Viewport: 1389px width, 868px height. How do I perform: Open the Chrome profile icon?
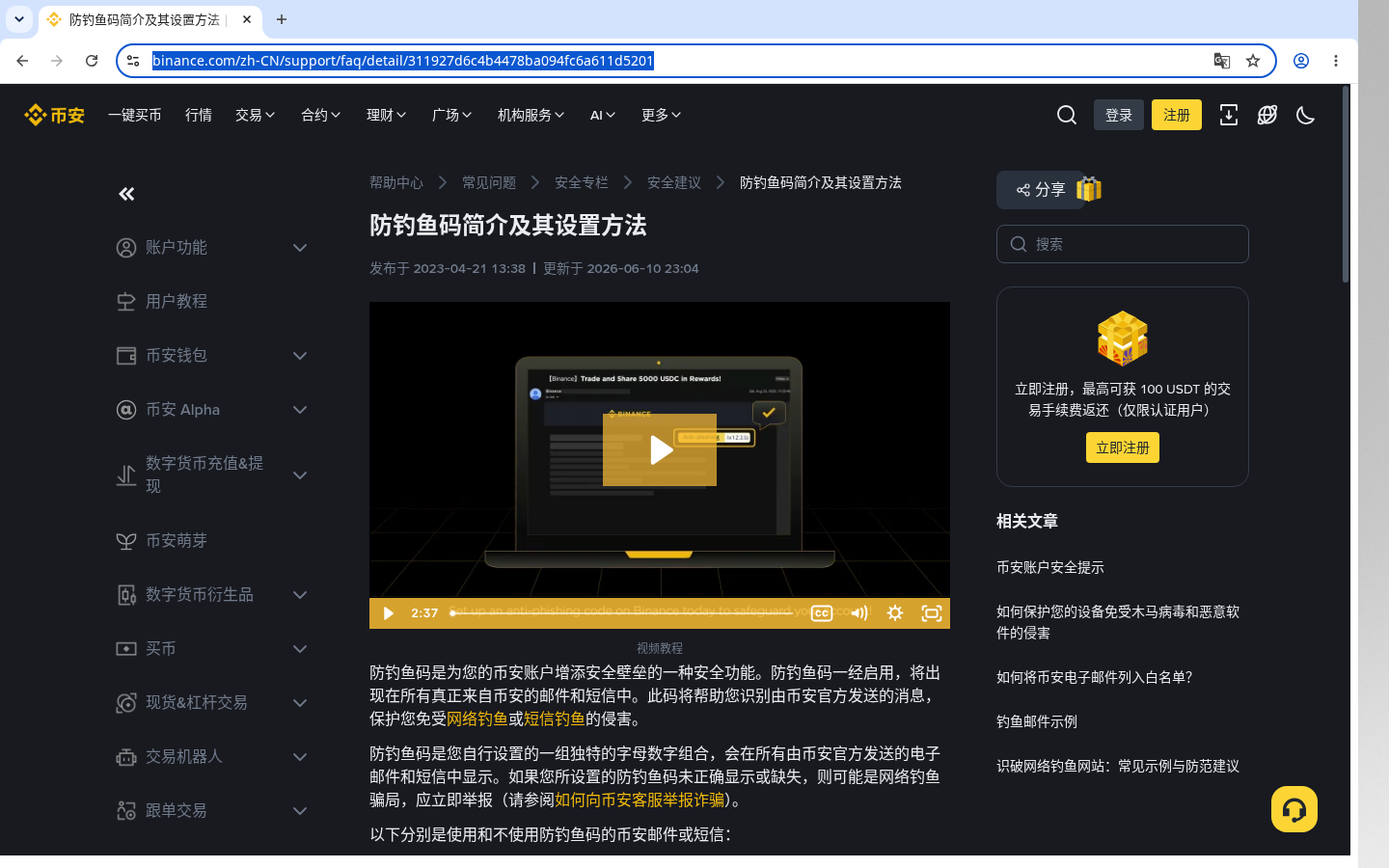tap(1301, 61)
